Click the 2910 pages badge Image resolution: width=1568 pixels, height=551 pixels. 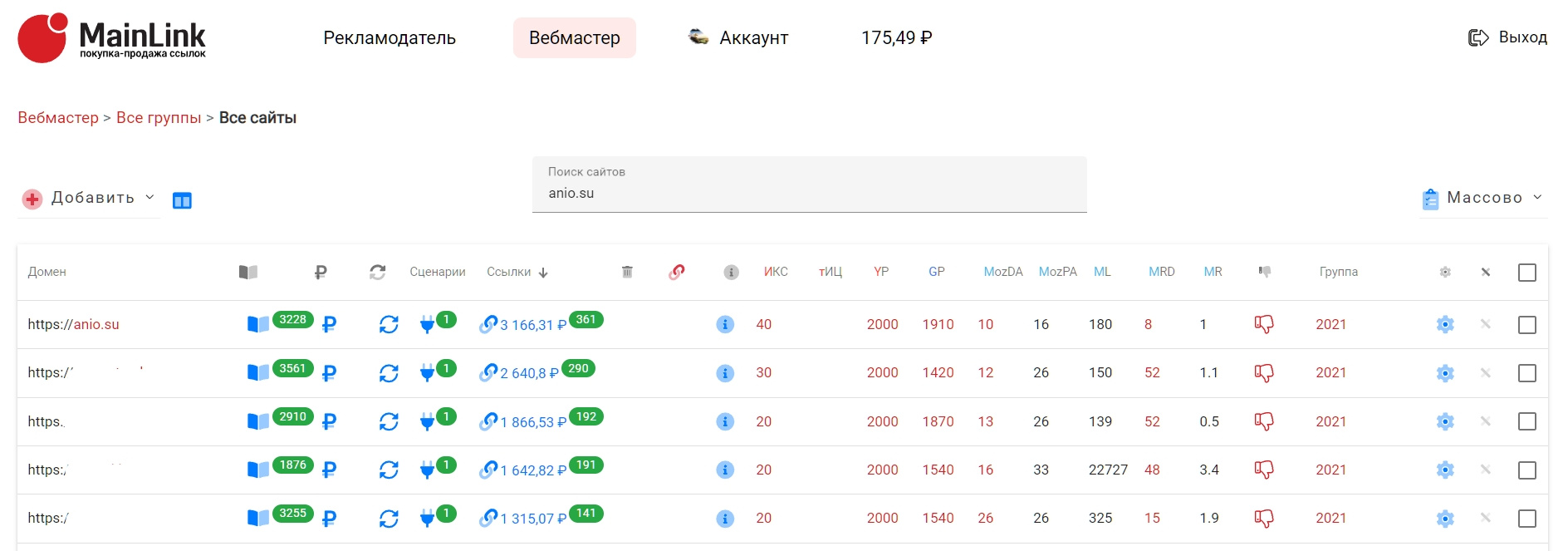pyautogui.click(x=292, y=416)
